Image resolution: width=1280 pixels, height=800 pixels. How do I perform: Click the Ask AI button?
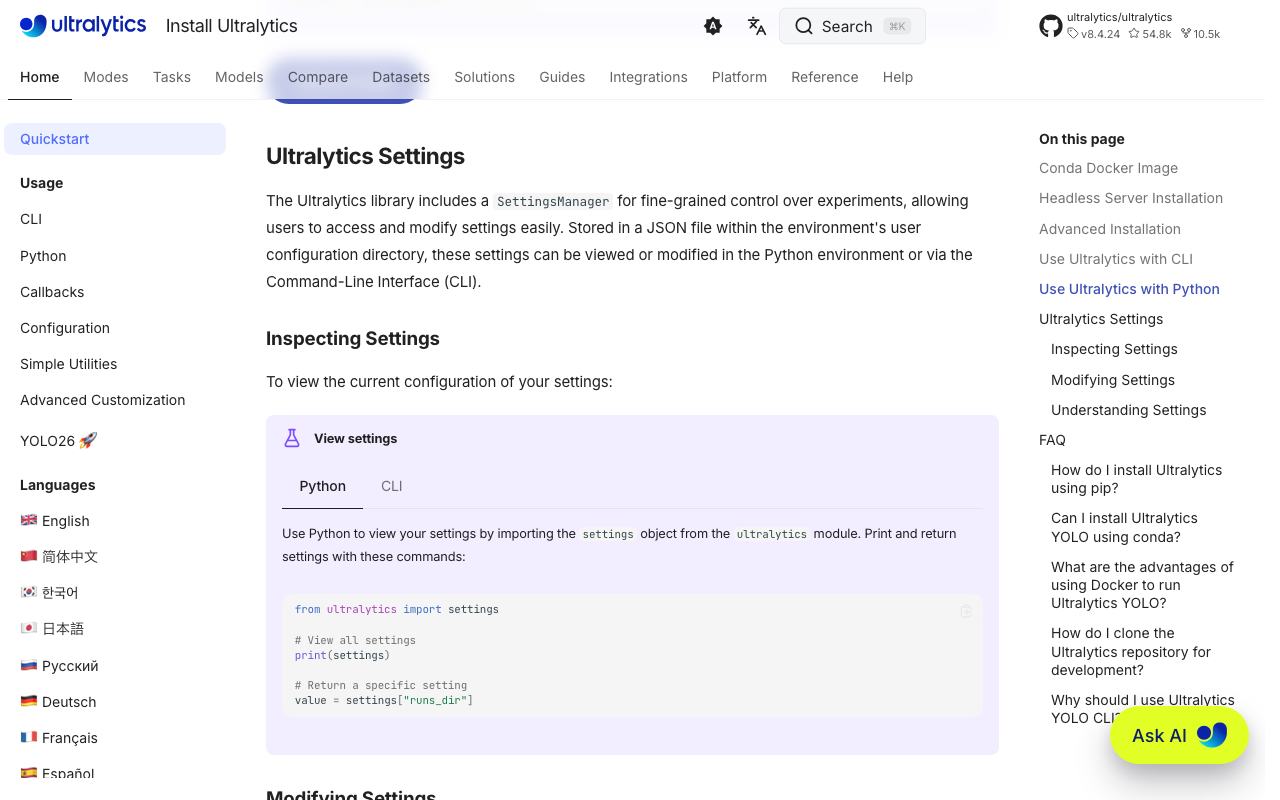pos(1179,735)
